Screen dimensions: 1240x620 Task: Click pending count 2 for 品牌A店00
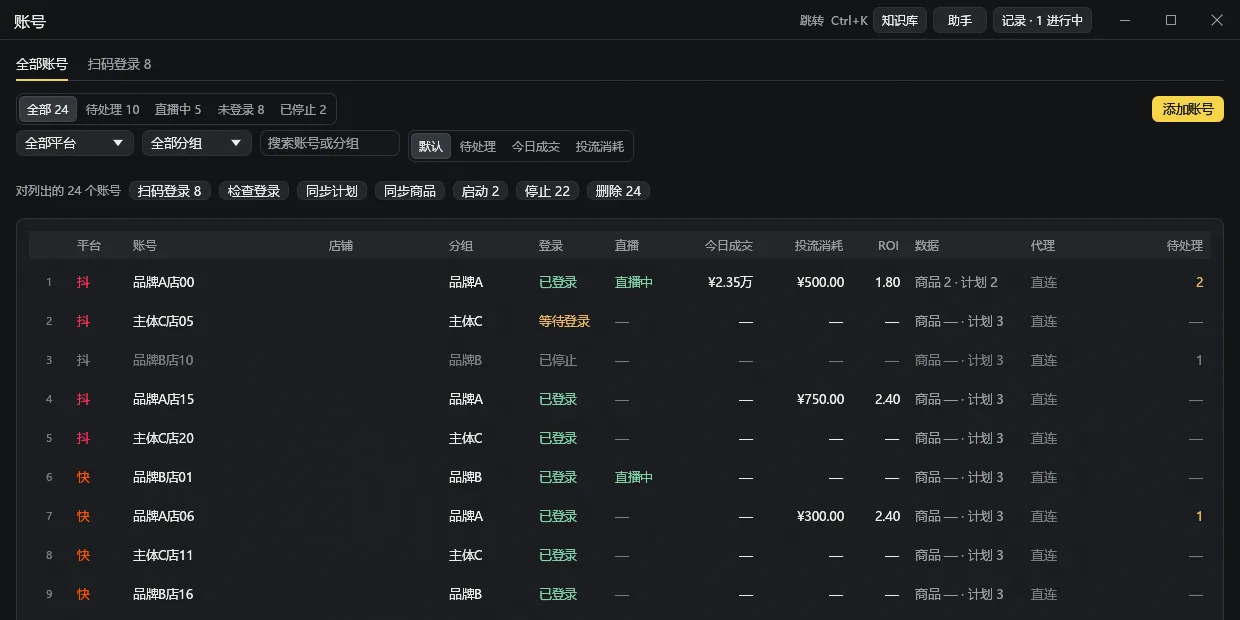click(x=1199, y=283)
